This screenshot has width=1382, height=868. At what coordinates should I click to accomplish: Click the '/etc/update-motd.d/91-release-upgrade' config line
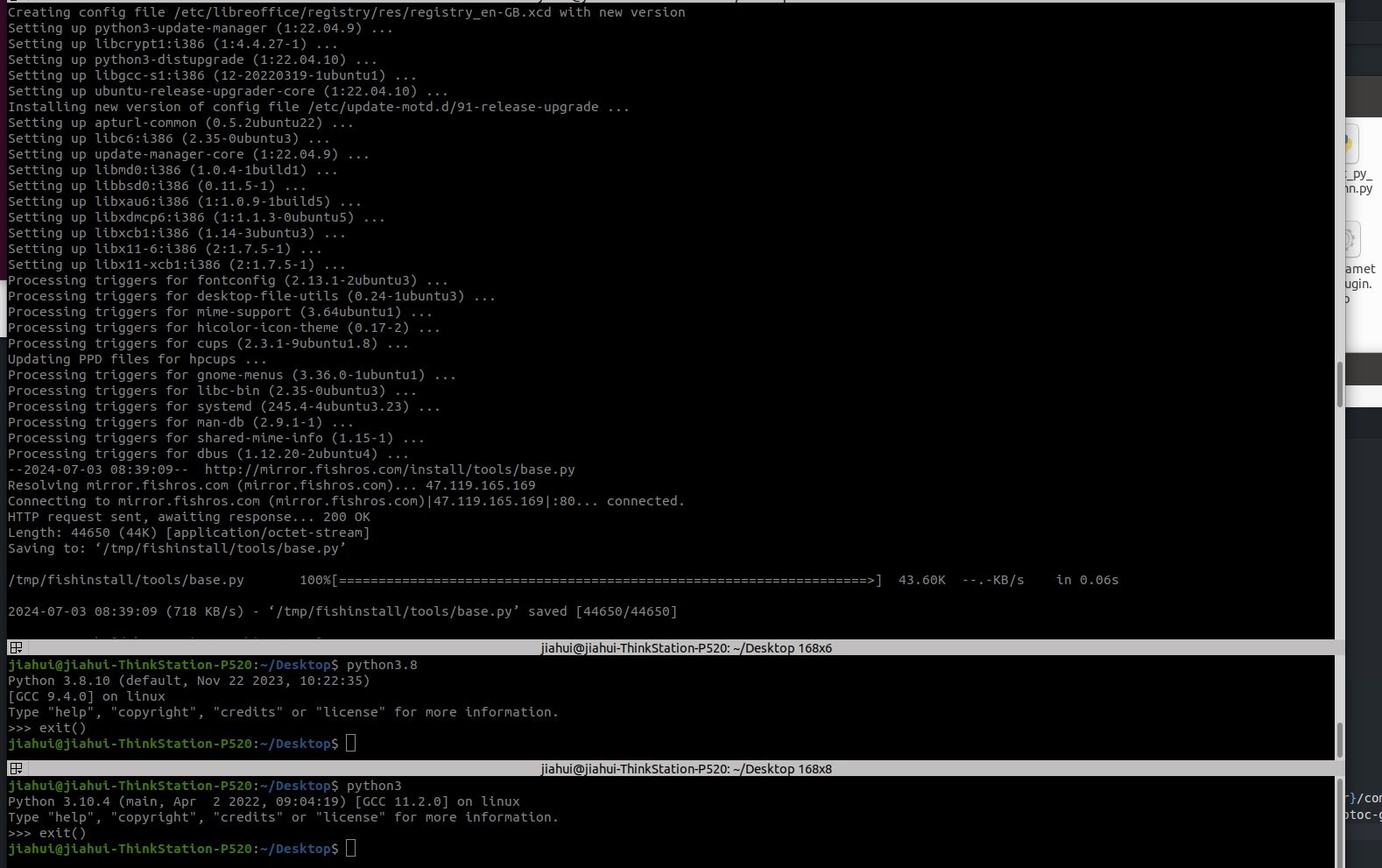point(319,107)
